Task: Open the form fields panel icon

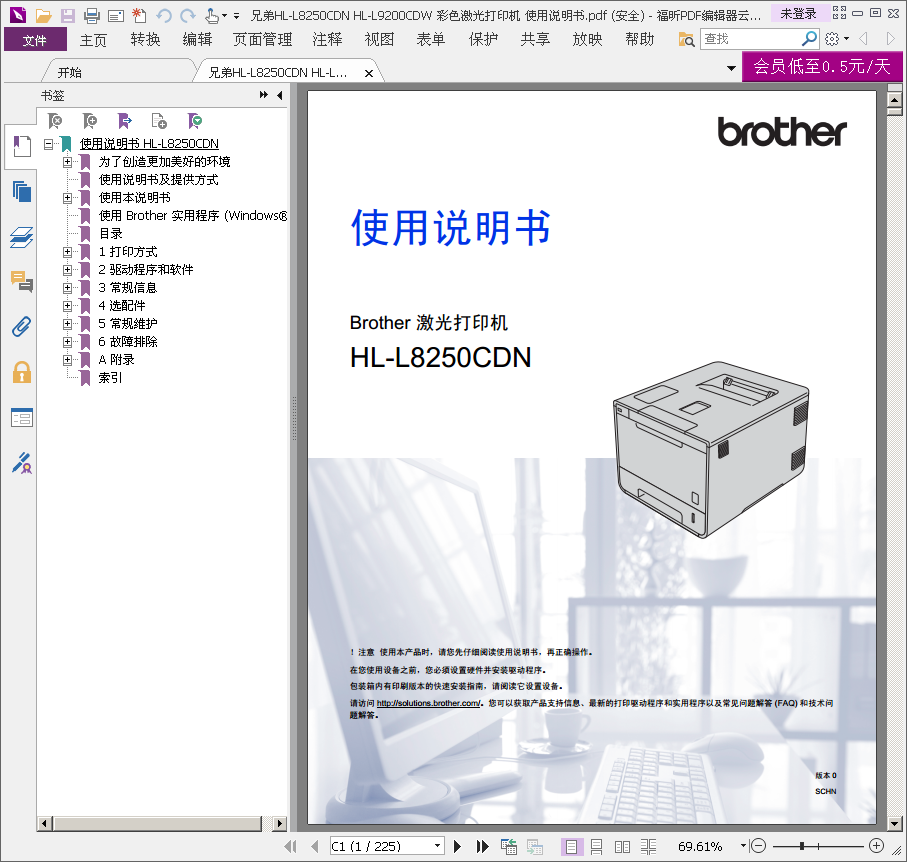Action: 21,418
